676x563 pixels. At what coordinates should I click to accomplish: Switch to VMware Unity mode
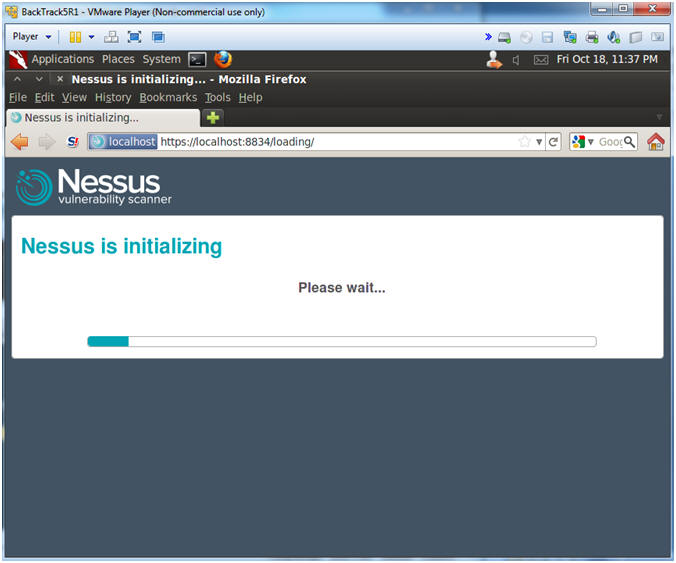click(158, 37)
